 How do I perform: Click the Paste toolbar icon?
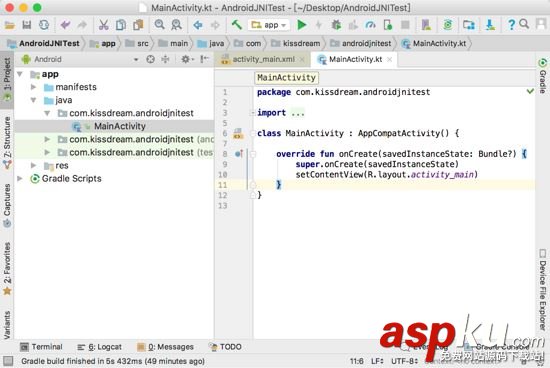(x=138, y=25)
